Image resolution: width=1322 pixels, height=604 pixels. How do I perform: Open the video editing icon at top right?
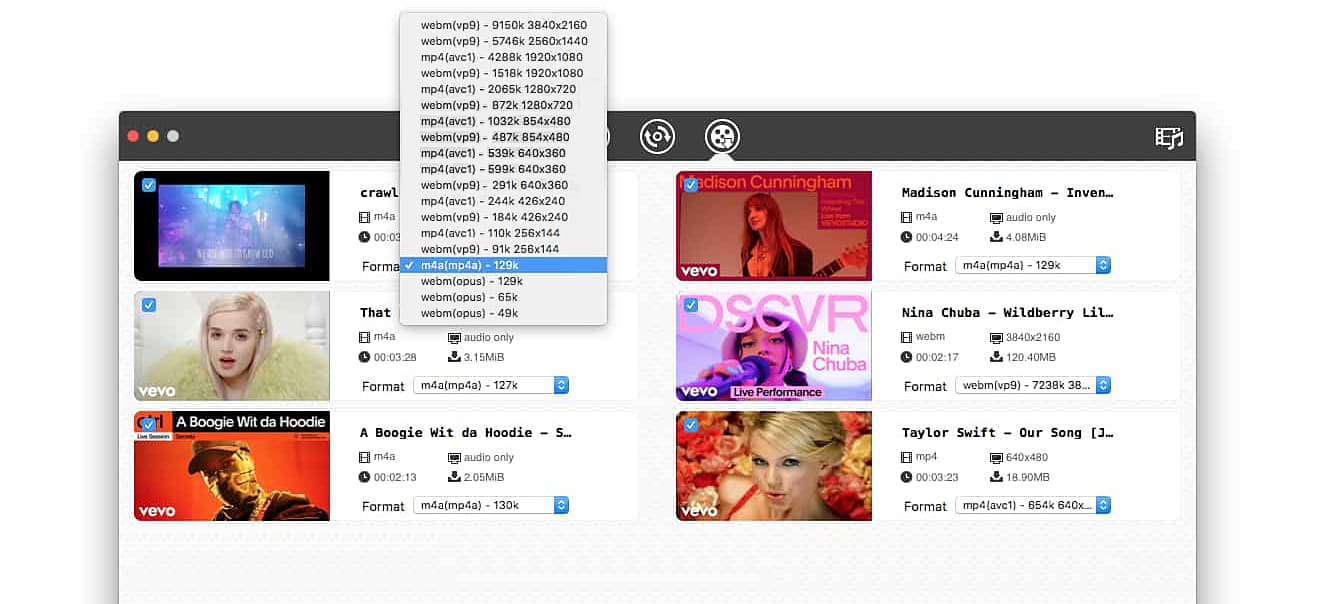[1169, 137]
